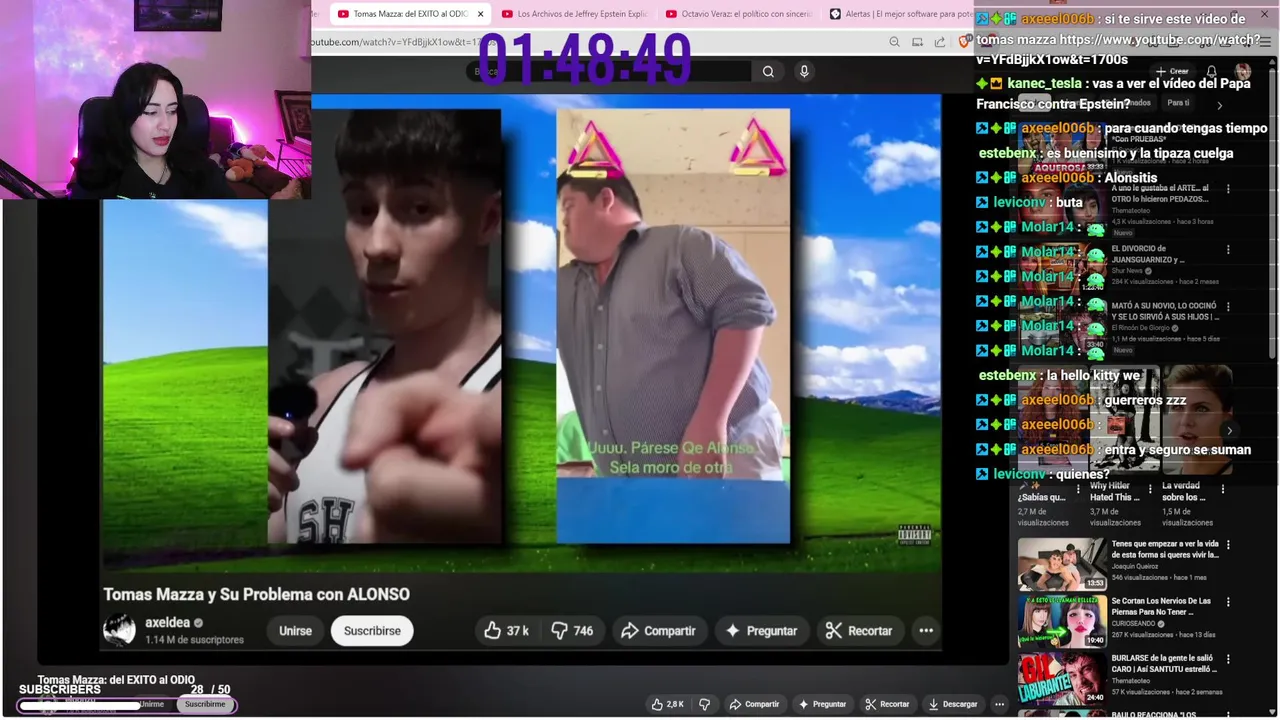The image size is (1280, 720).
Task: Open the browser share icon in address bar
Action: click(940, 42)
